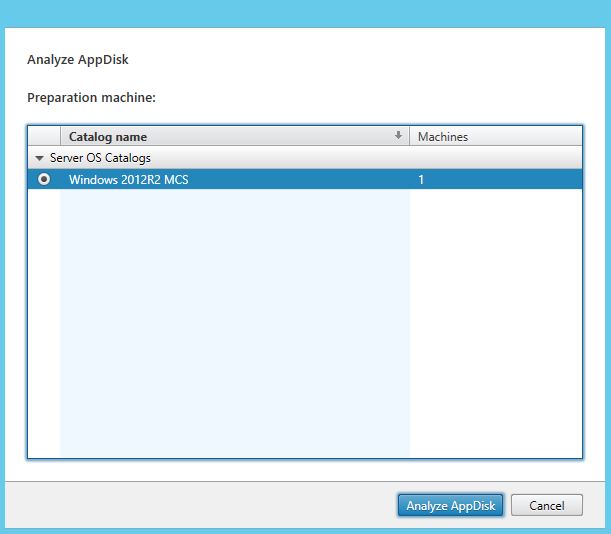Click the selected row's far right blue area
611x534 pixels.
click(x=560, y=180)
